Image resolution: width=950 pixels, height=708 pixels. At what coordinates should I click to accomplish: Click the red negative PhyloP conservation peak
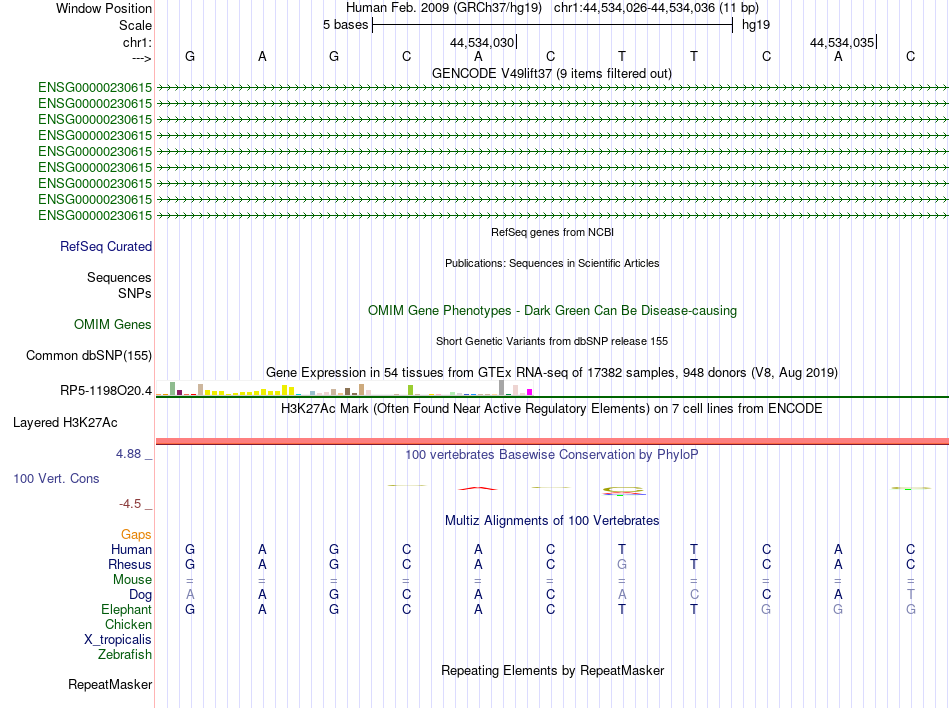pos(478,488)
